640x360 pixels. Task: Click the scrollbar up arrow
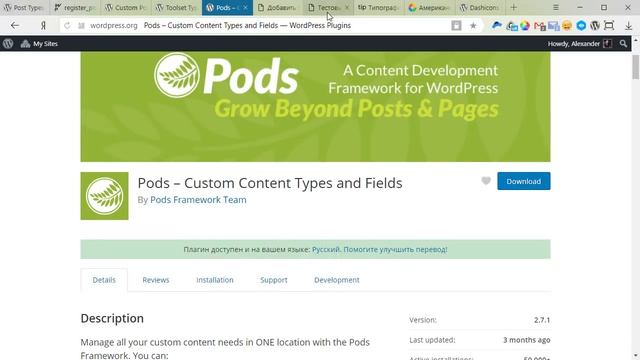(636, 40)
